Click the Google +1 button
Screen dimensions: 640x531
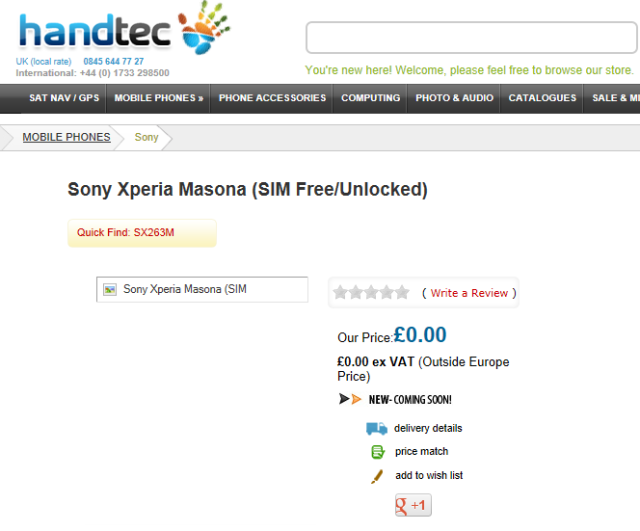coord(412,505)
